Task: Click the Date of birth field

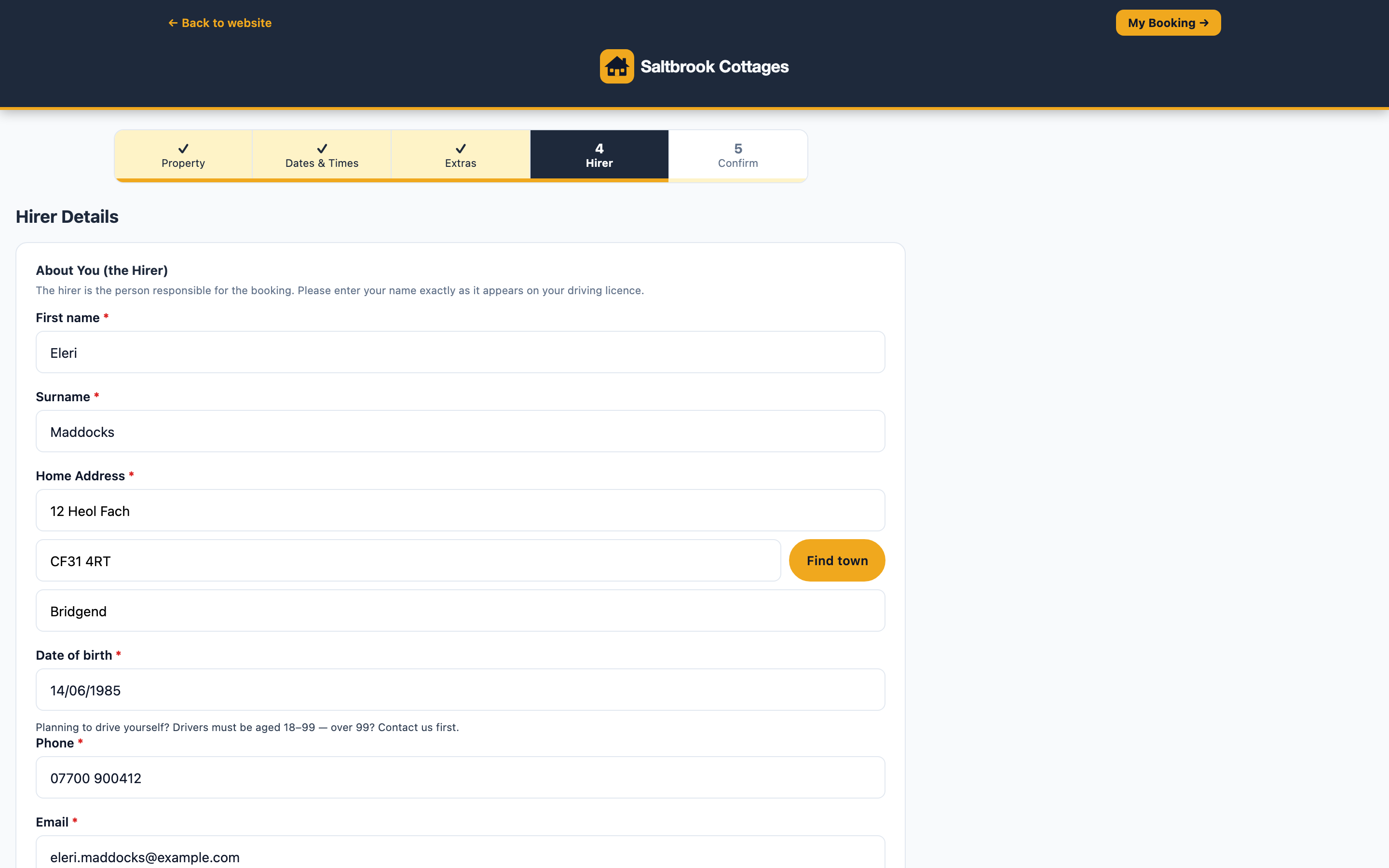Action: pos(460,690)
